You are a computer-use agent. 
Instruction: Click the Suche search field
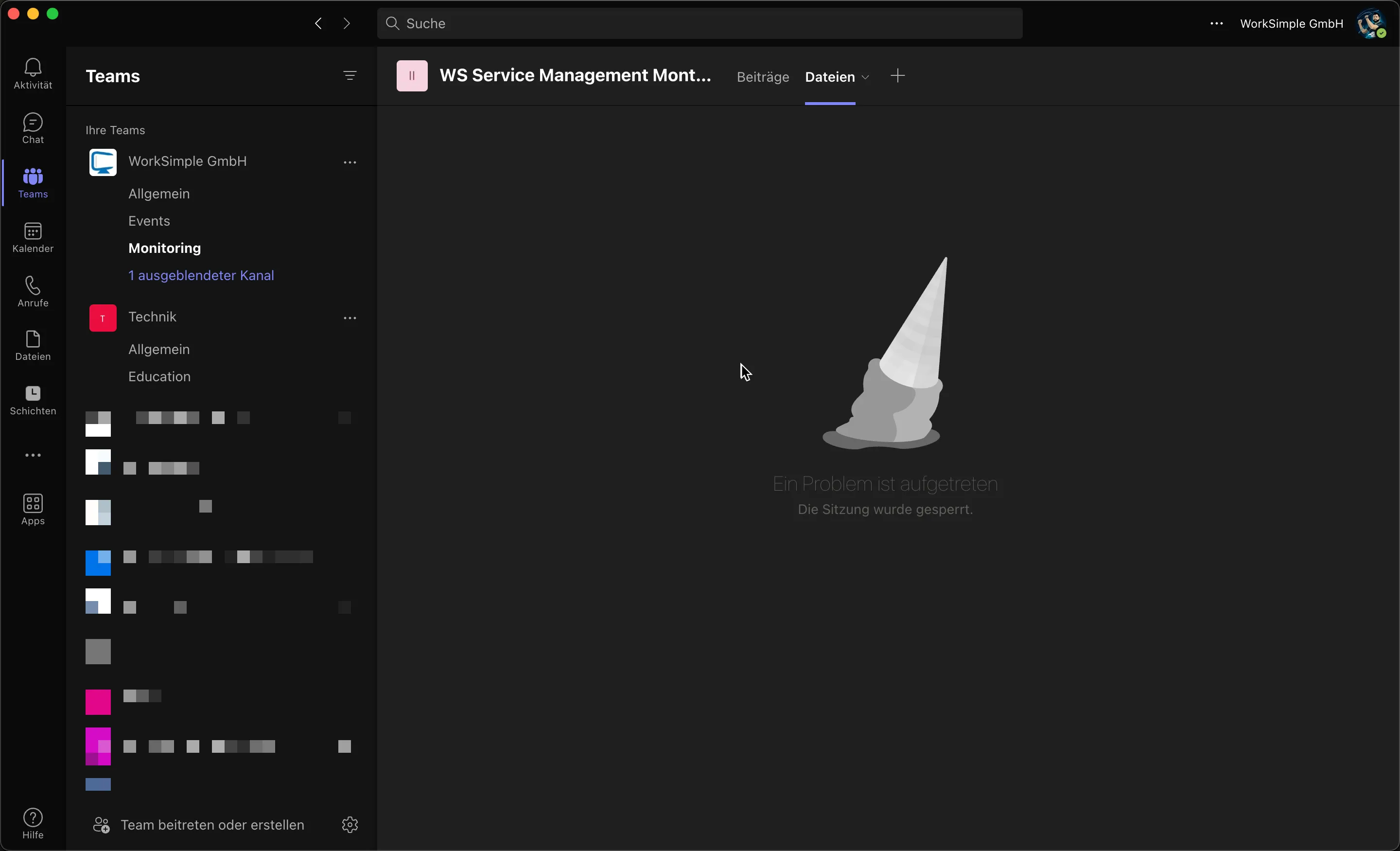tap(699, 23)
